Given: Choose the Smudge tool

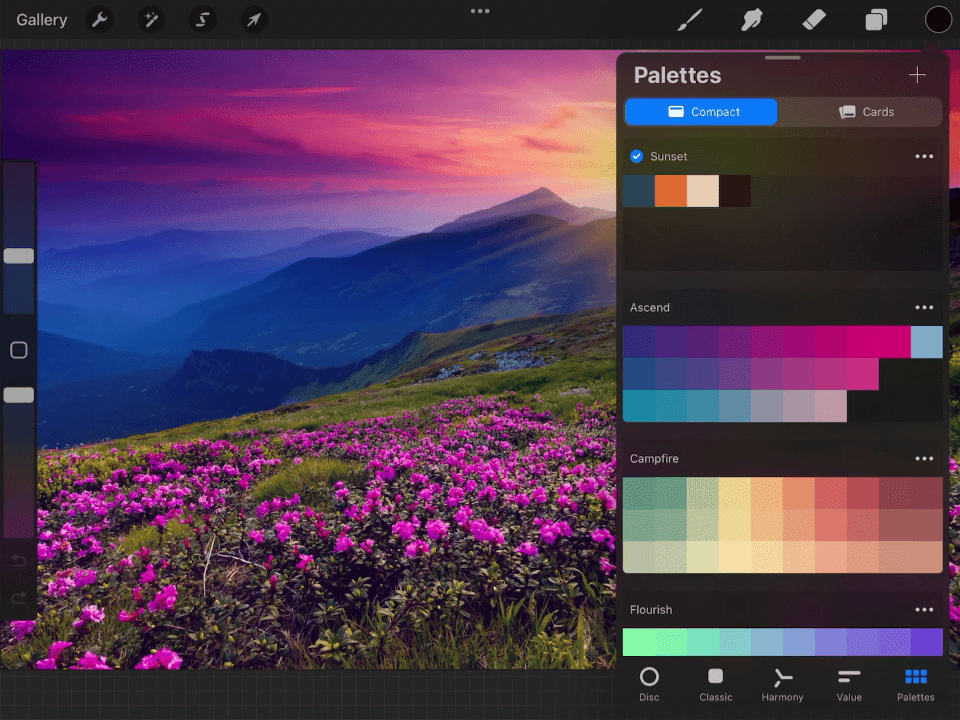Looking at the screenshot, I should pos(752,20).
